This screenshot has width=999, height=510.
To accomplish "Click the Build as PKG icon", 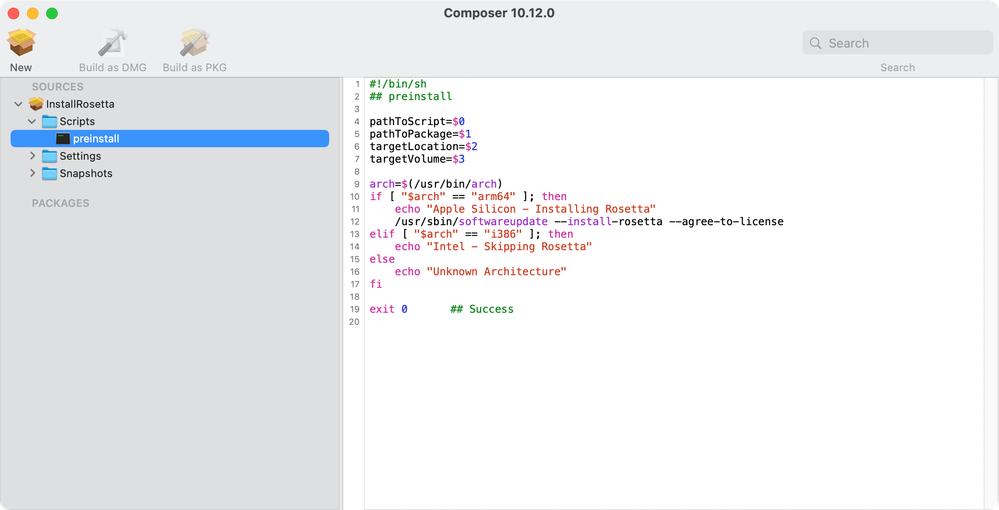I will (x=194, y=43).
